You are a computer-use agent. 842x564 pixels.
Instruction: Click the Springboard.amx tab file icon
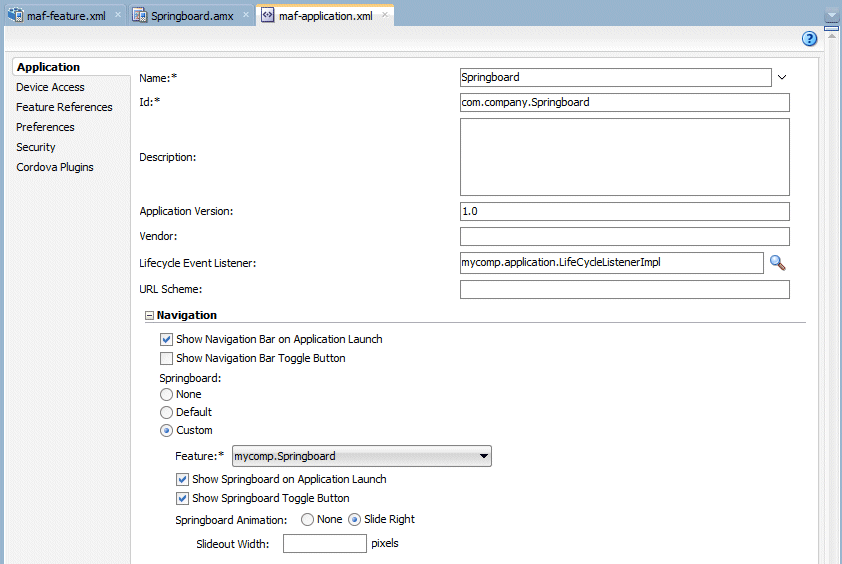(x=140, y=16)
